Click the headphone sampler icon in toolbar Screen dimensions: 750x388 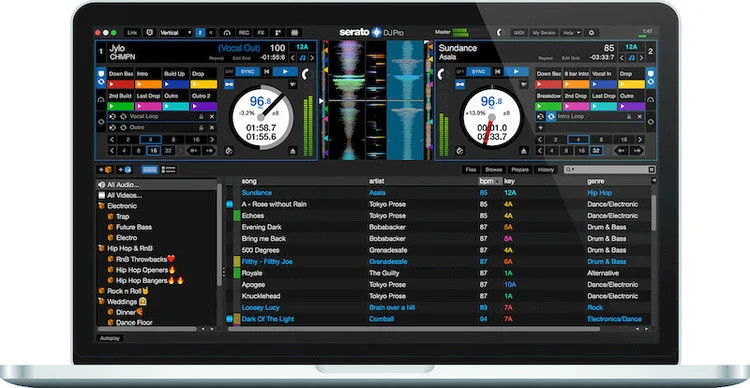tap(227, 33)
